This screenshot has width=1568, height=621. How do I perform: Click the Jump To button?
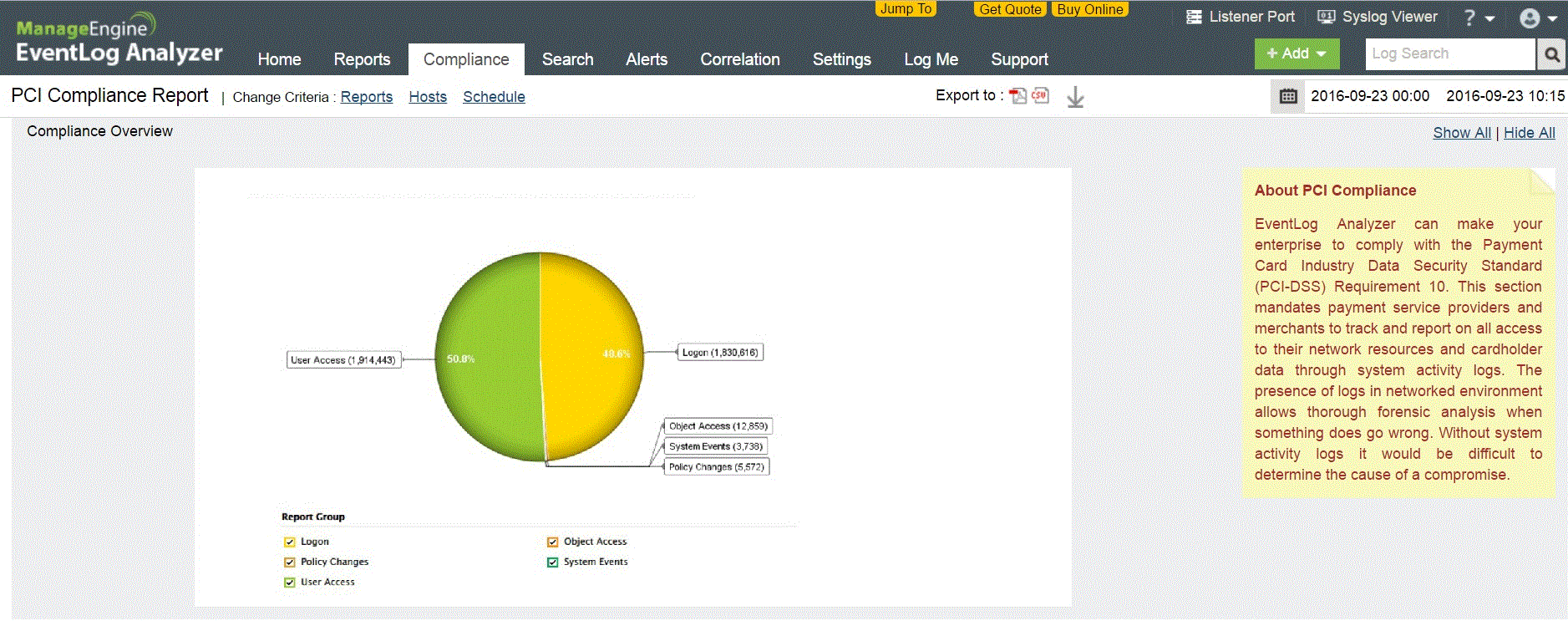pos(906,8)
